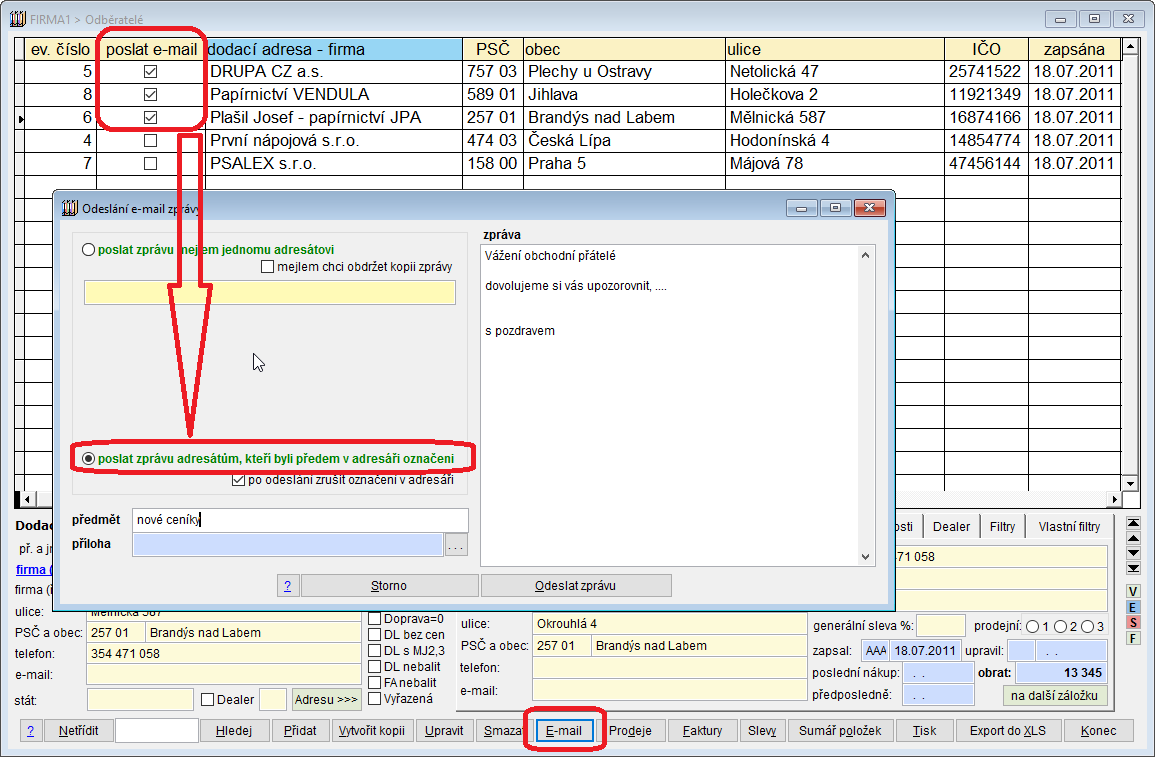The image size is (1155, 757).
Task: Toggle 'po odeslání zrušit označení' checkbox
Action: pos(238,480)
